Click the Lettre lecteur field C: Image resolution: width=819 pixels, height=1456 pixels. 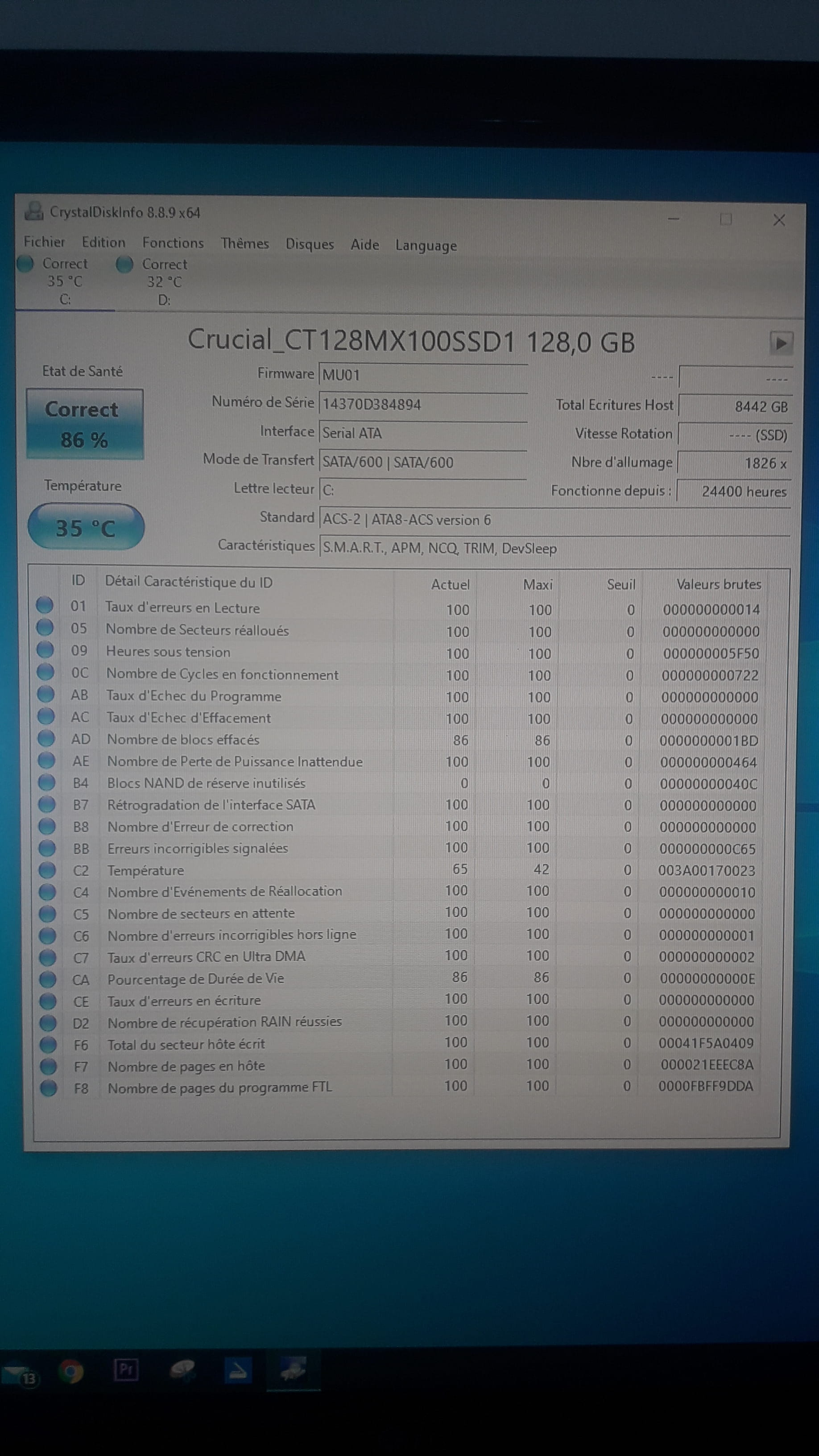point(423,490)
